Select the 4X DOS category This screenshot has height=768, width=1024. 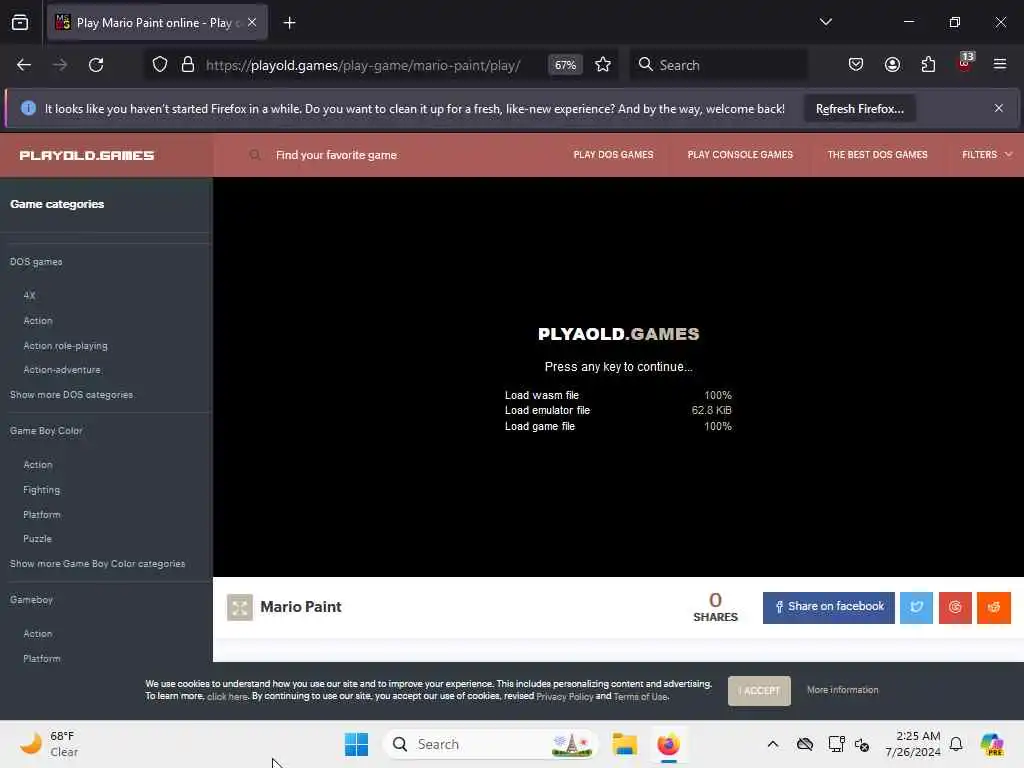point(29,295)
